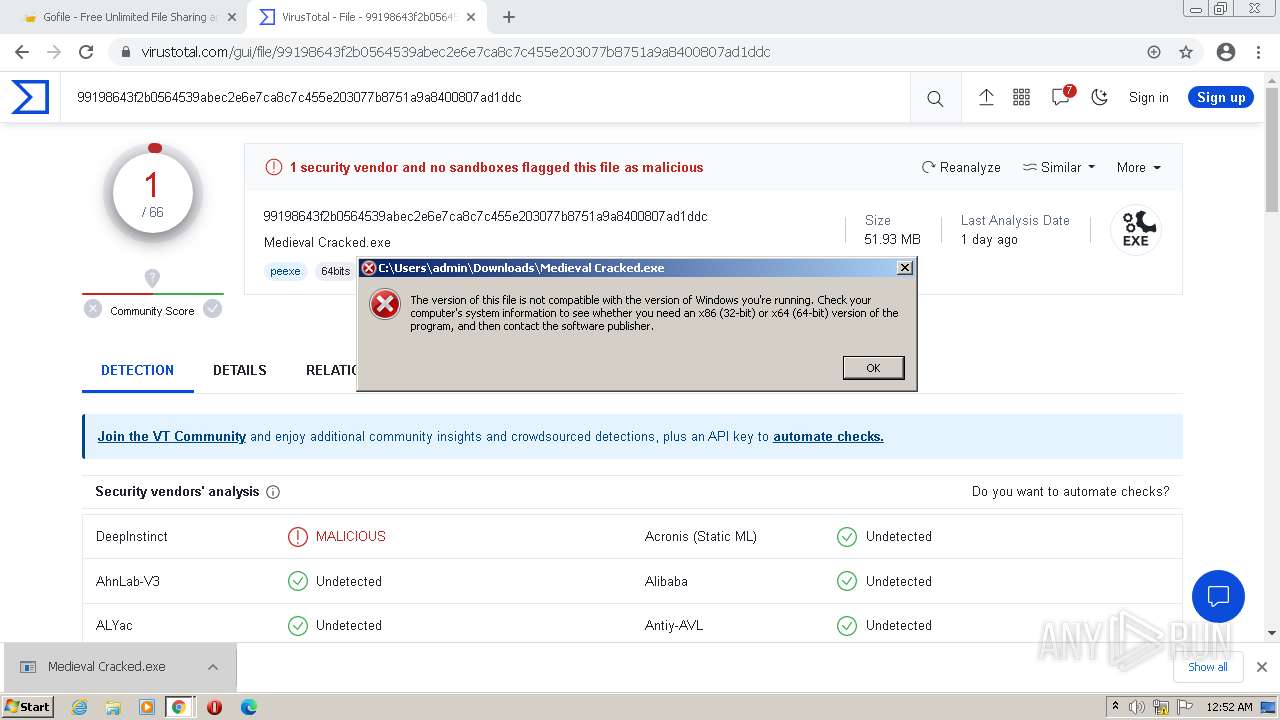Open a new browser tab
Screen dimensions: 1280x720
point(509,17)
